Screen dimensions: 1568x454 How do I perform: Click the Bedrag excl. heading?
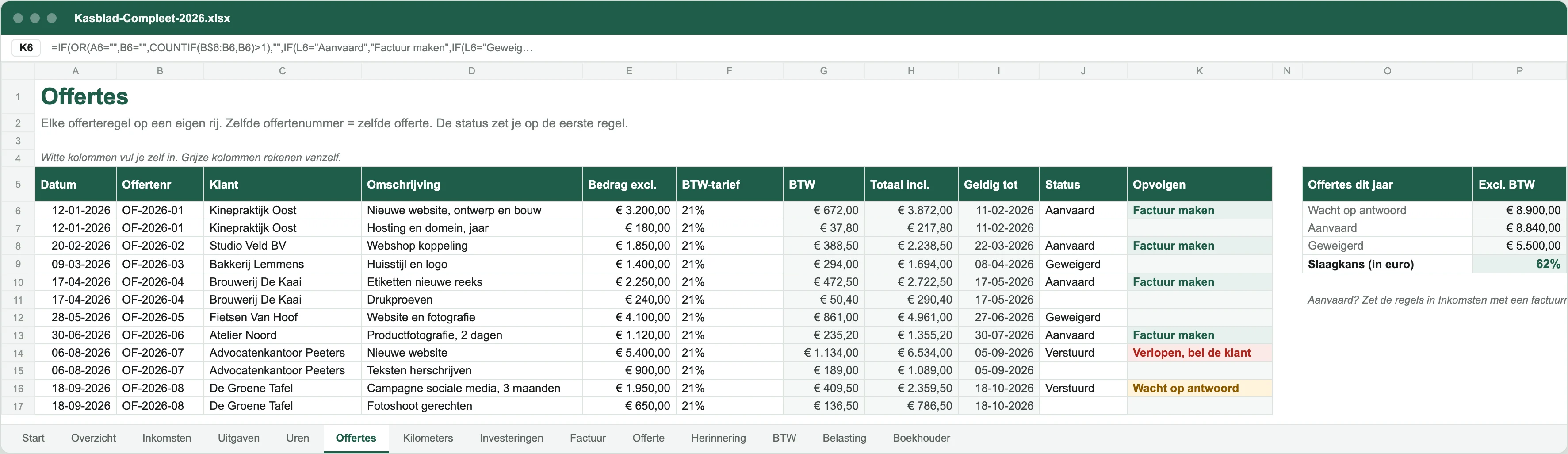pyautogui.click(x=629, y=185)
